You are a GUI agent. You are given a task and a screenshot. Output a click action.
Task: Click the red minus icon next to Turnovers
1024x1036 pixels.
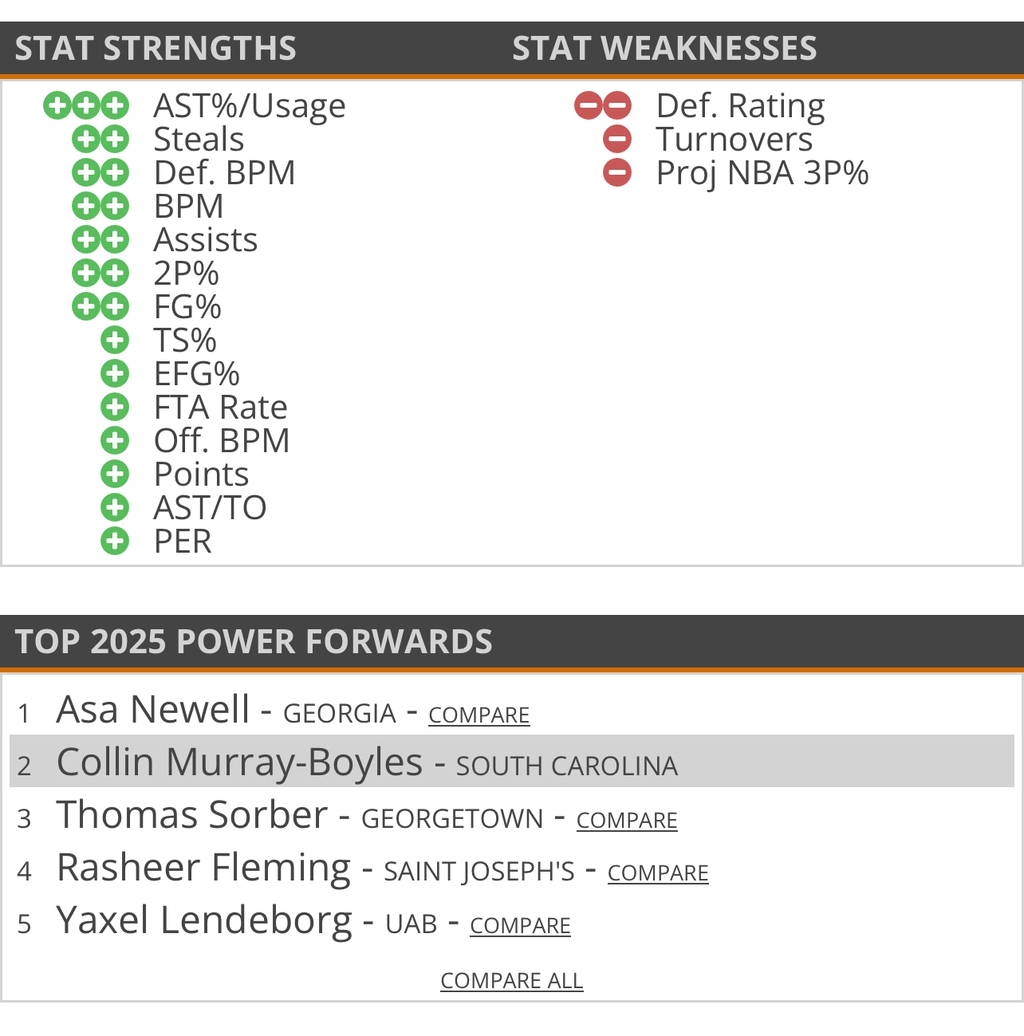point(617,140)
